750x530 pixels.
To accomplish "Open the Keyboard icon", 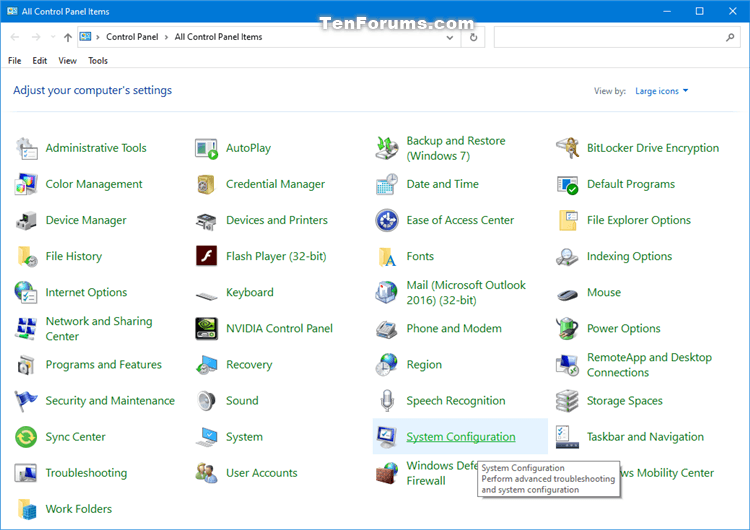I will tap(207, 296).
